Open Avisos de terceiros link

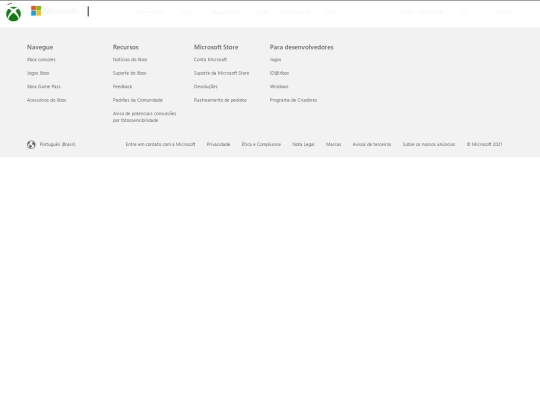[372, 144]
